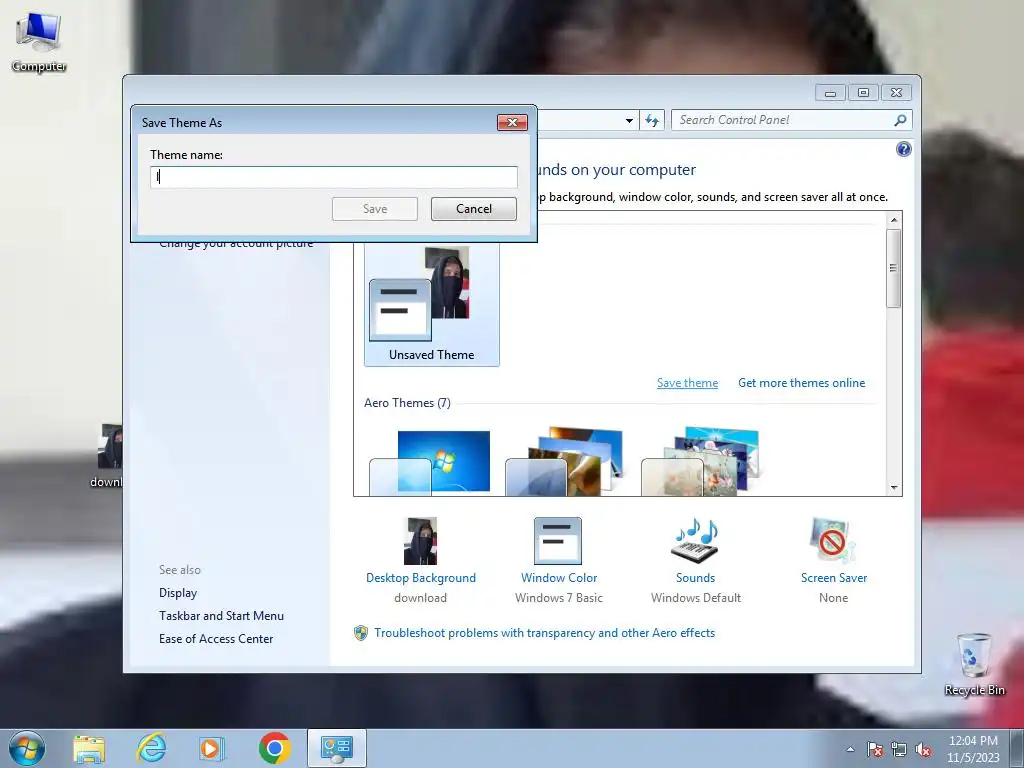Viewport: 1024px width, 768px height.
Task: Click the muted volume tray icon
Action: [x=923, y=749]
